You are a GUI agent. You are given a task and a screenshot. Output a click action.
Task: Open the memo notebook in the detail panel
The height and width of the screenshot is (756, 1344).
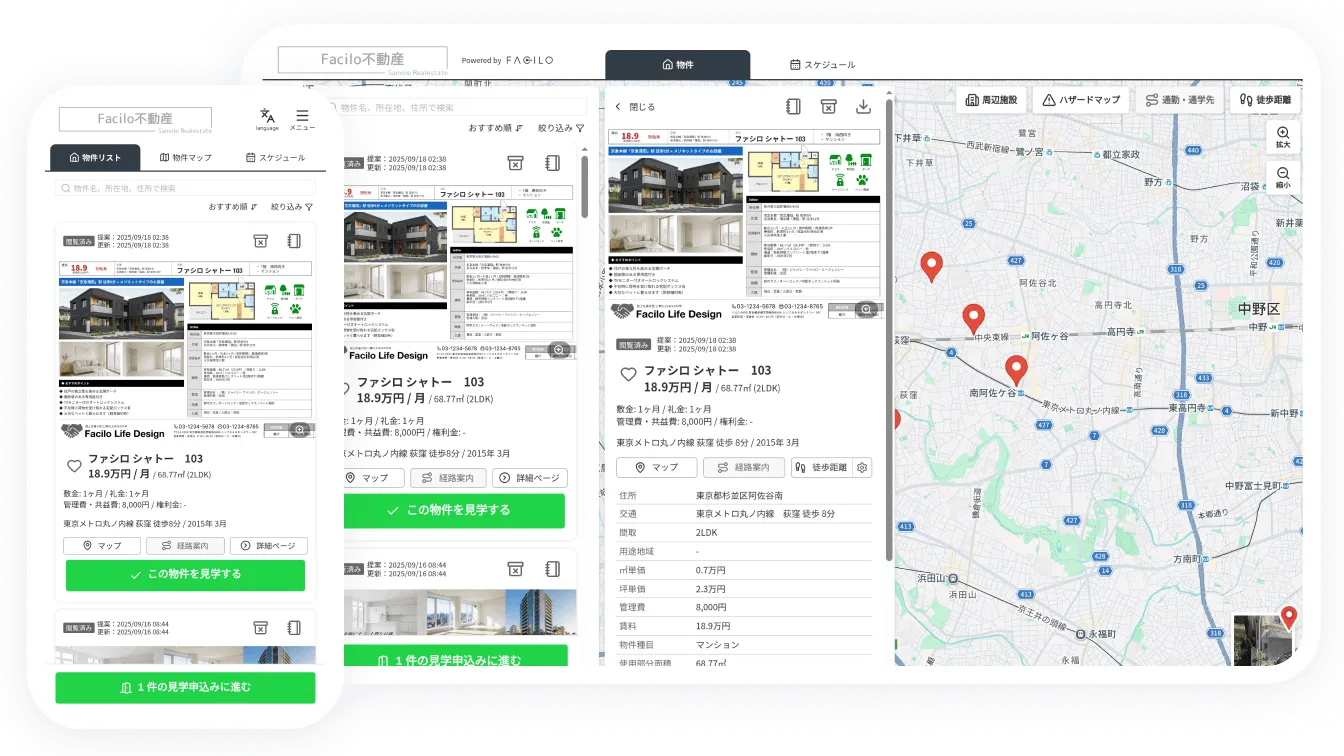(x=793, y=107)
